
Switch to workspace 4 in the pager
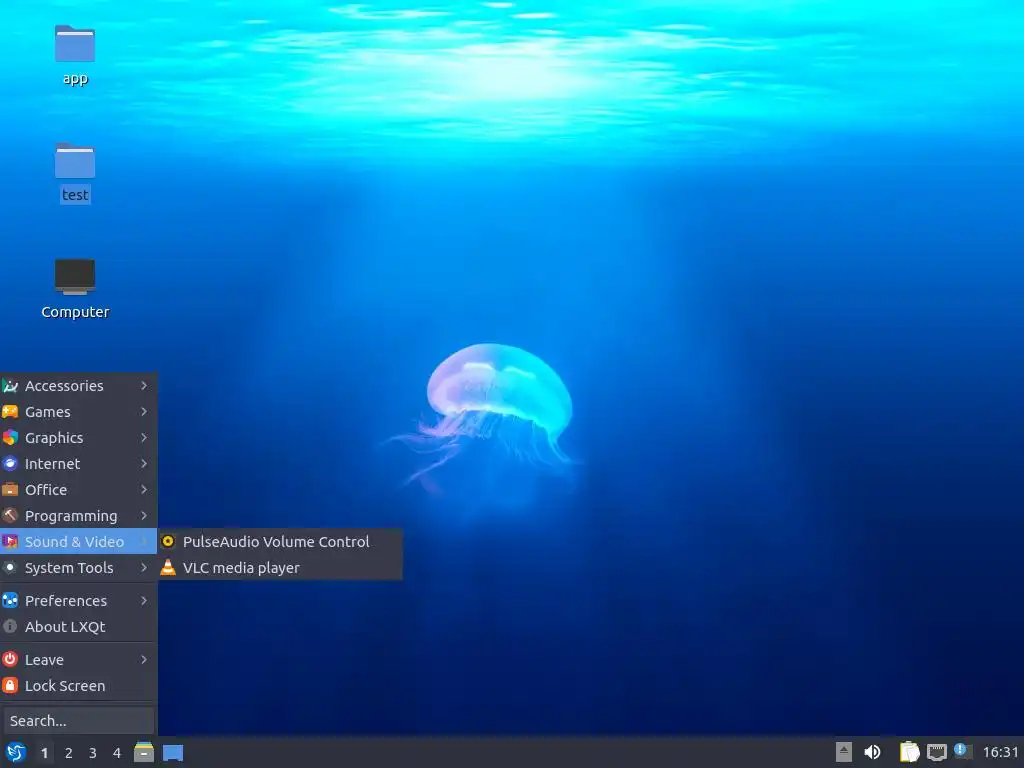click(x=117, y=753)
